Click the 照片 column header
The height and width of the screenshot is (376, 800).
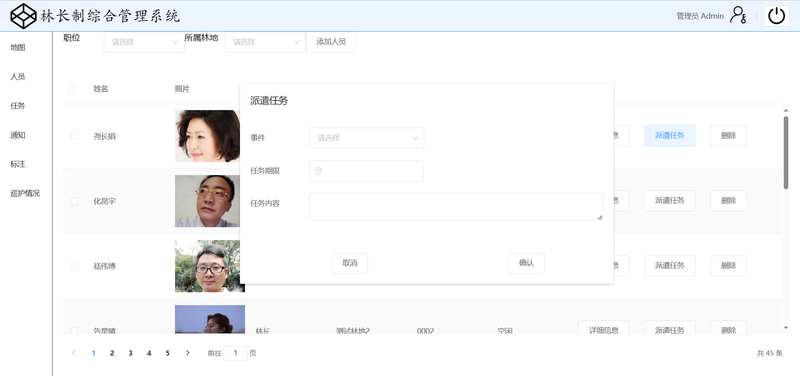[x=182, y=89]
